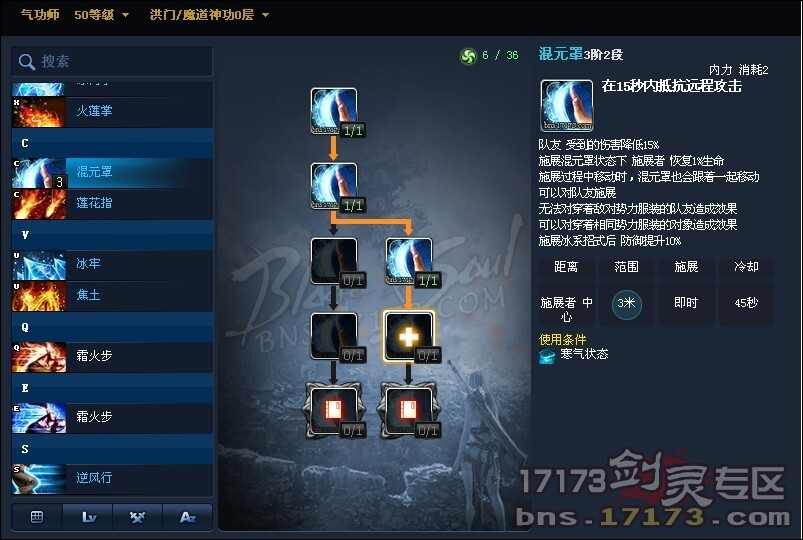Select the 火莲掌 skill icon
The height and width of the screenshot is (540, 803).
(x=39, y=112)
